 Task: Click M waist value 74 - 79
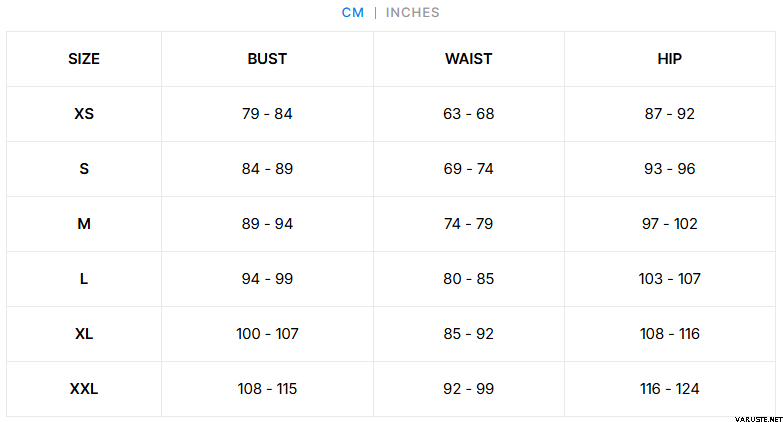[468, 224]
